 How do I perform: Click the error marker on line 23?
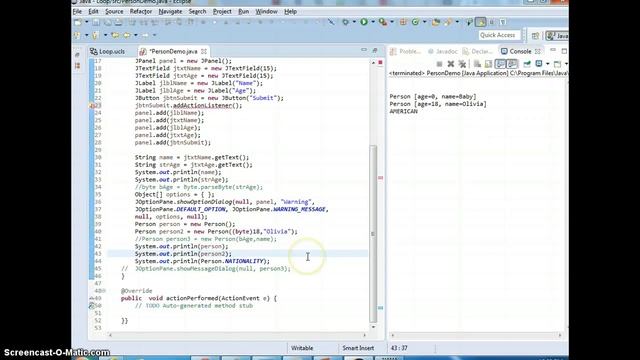[92, 106]
